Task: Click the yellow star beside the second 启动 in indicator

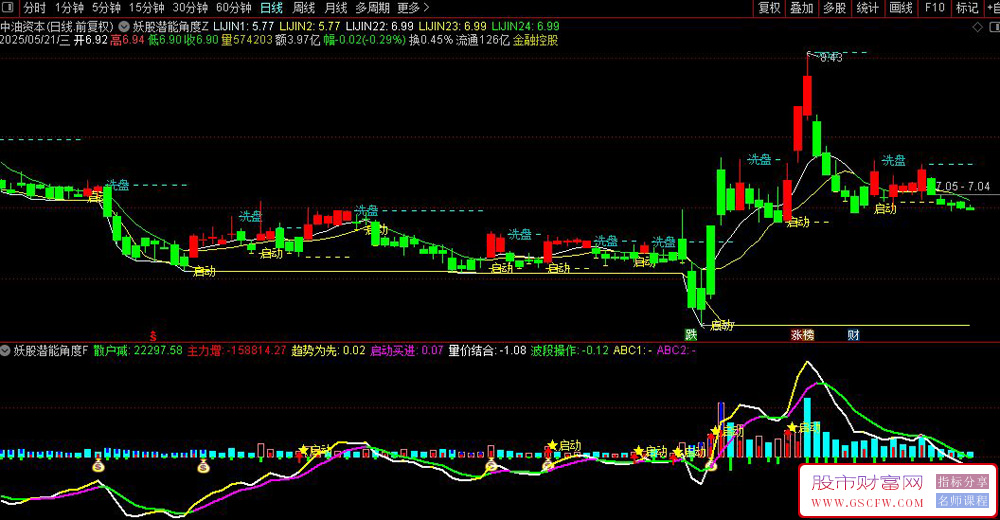Action: tap(552, 445)
